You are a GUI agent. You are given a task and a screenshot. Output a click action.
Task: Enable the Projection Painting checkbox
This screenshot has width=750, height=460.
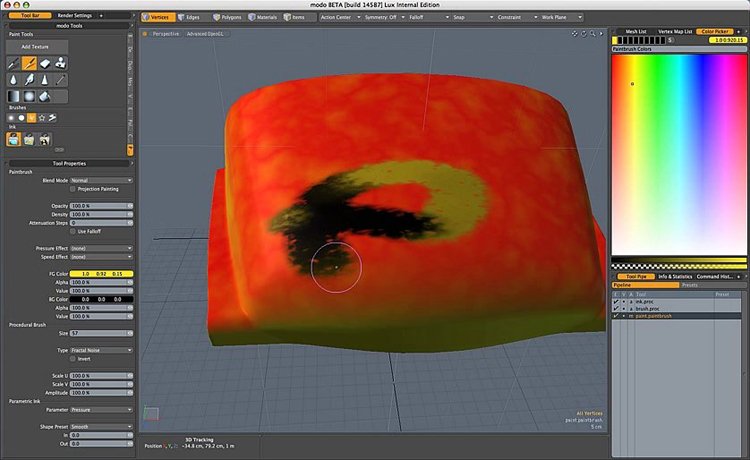(x=74, y=188)
